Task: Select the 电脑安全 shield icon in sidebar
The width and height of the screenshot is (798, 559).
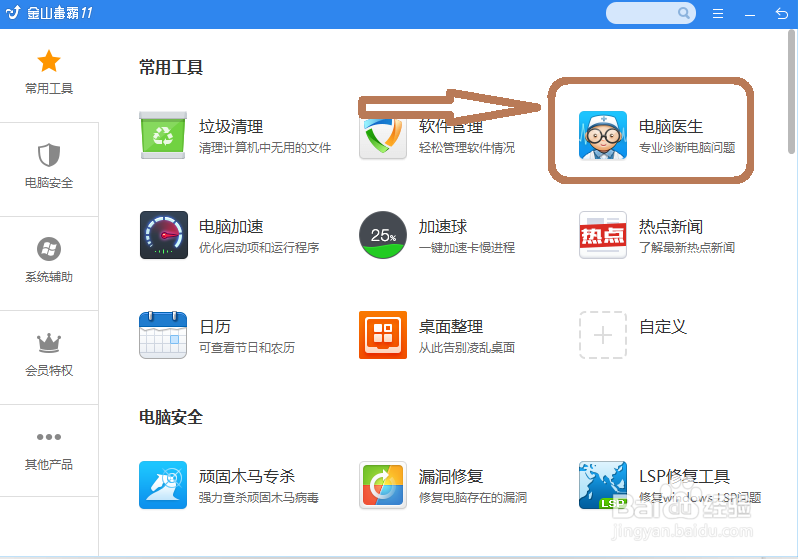Action: coord(49,155)
